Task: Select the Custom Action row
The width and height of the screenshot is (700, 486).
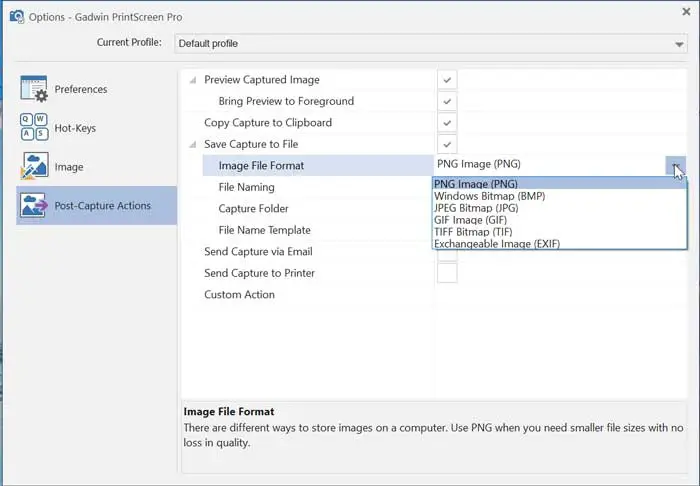Action: click(239, 295)
